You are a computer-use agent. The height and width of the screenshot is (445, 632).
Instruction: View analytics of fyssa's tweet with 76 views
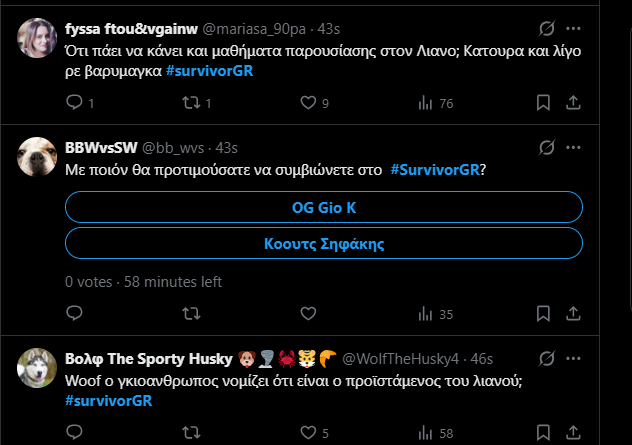pyautogui.click(x=424, y=102)
